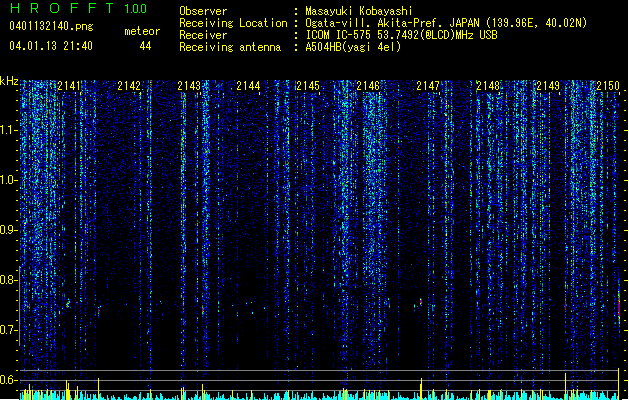Select observer name Masayuki Kobayashi
This screenshot has width=629, height=400.
click(x=359, y=11)
